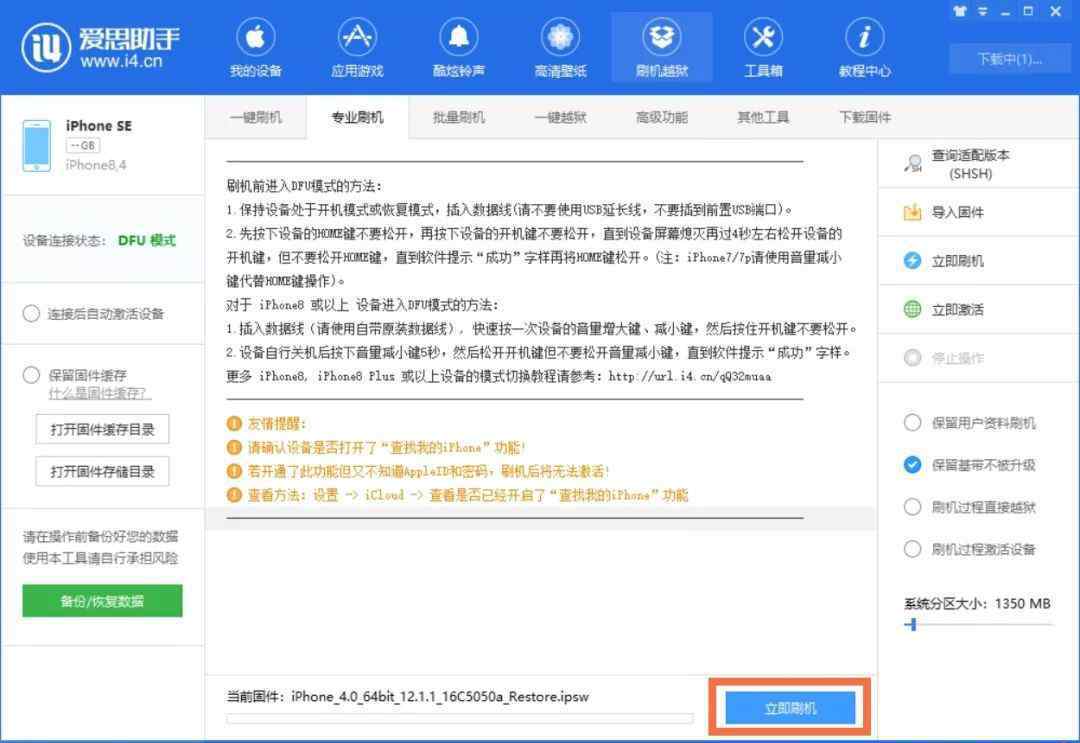
Task: Open the 什么是固件缓存? link
Action: [99, 393]
